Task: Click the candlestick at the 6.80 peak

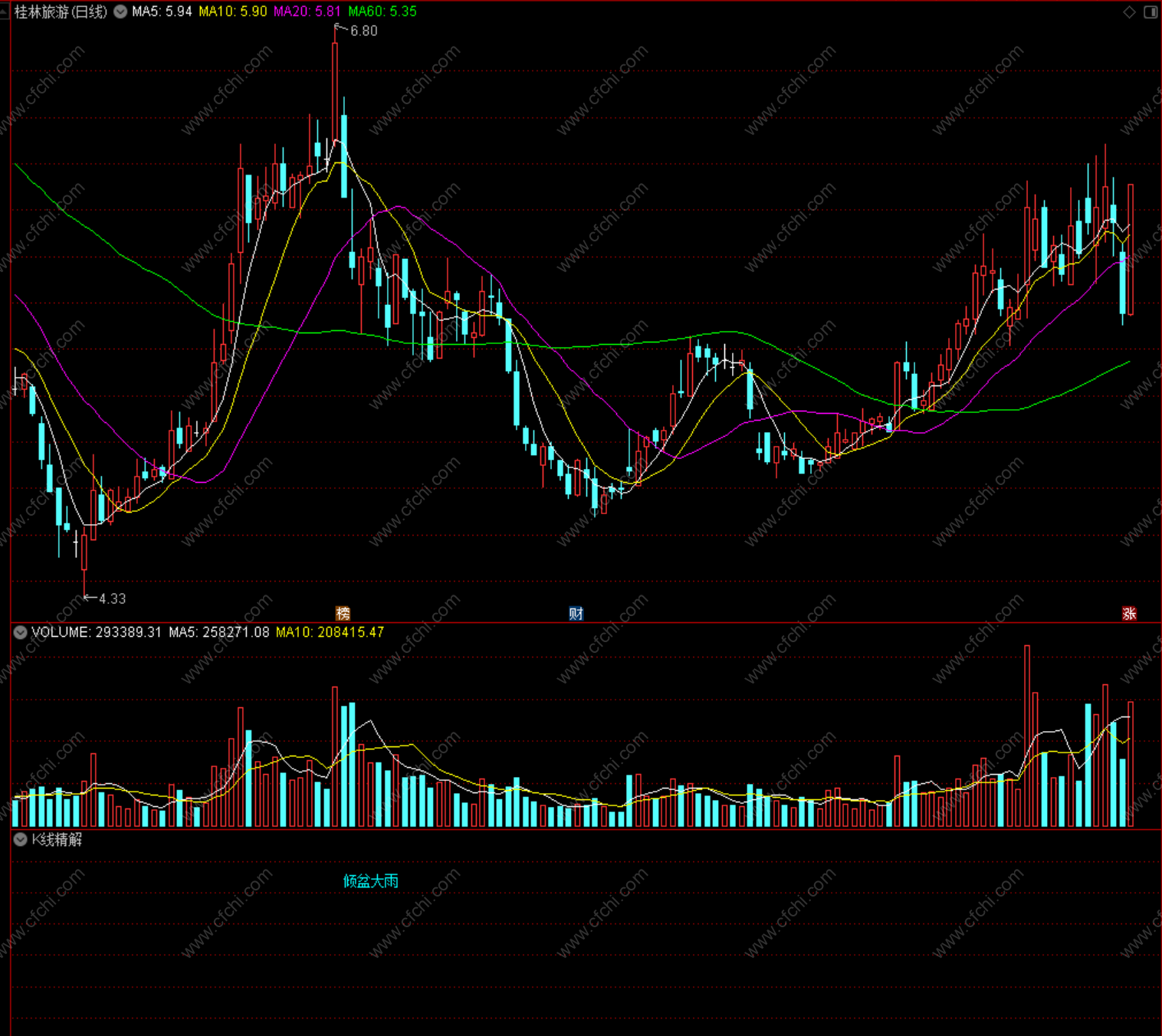Action: coord(335,92)
